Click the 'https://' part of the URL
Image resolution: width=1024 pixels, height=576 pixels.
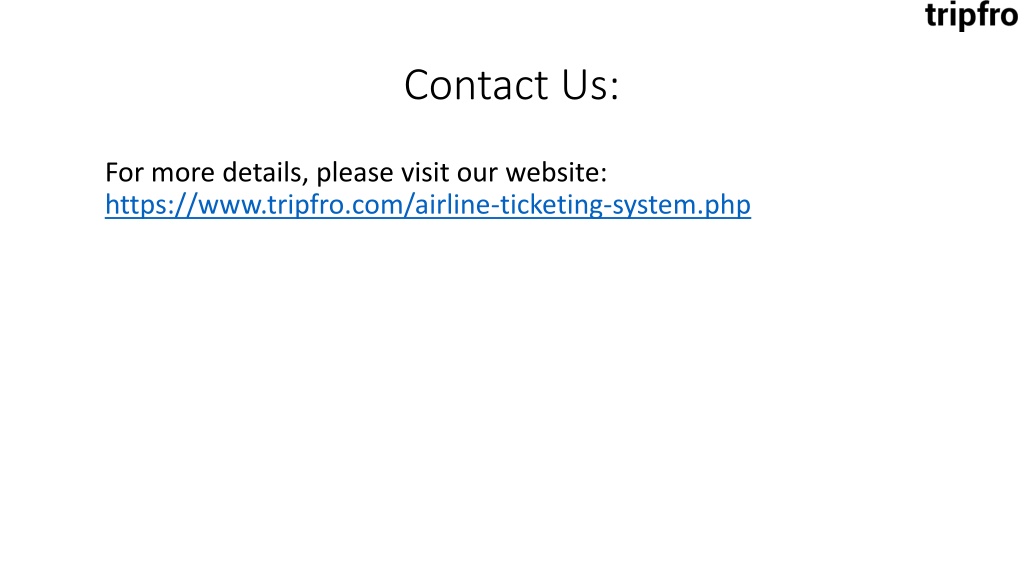pyautogui.click(x=152, y=205)
